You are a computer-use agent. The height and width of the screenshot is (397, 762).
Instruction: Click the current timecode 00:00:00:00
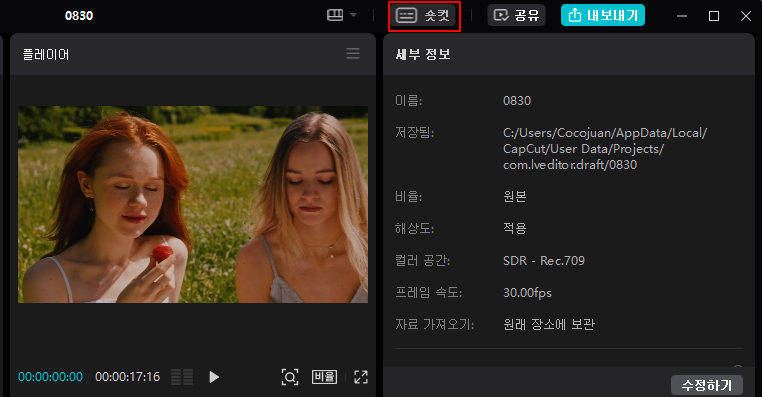(51, 377)
